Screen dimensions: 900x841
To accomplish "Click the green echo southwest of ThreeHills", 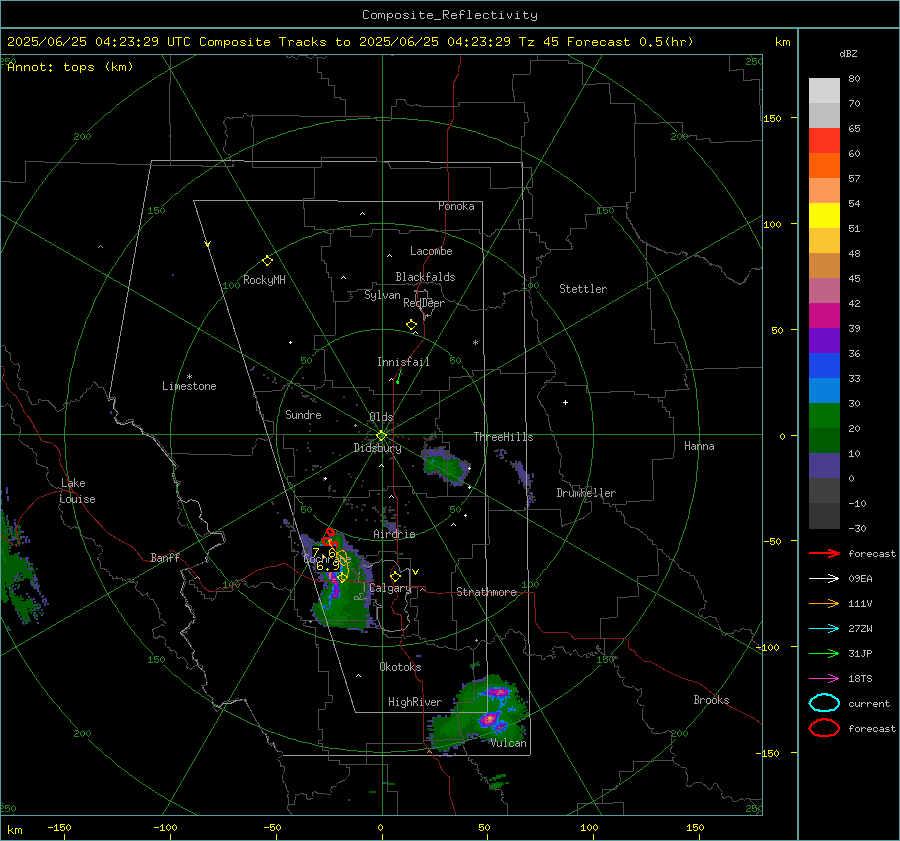I will click(x=446, y=466).
